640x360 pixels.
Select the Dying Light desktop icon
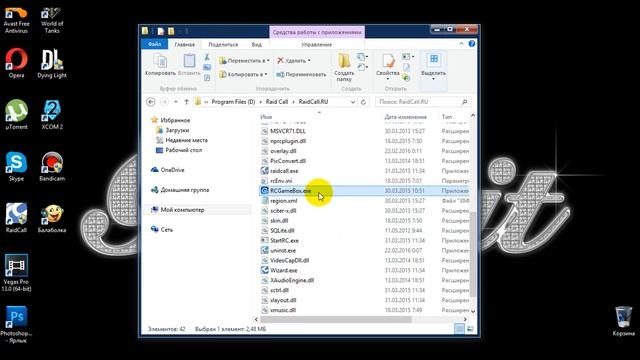[x=52, y=63]
